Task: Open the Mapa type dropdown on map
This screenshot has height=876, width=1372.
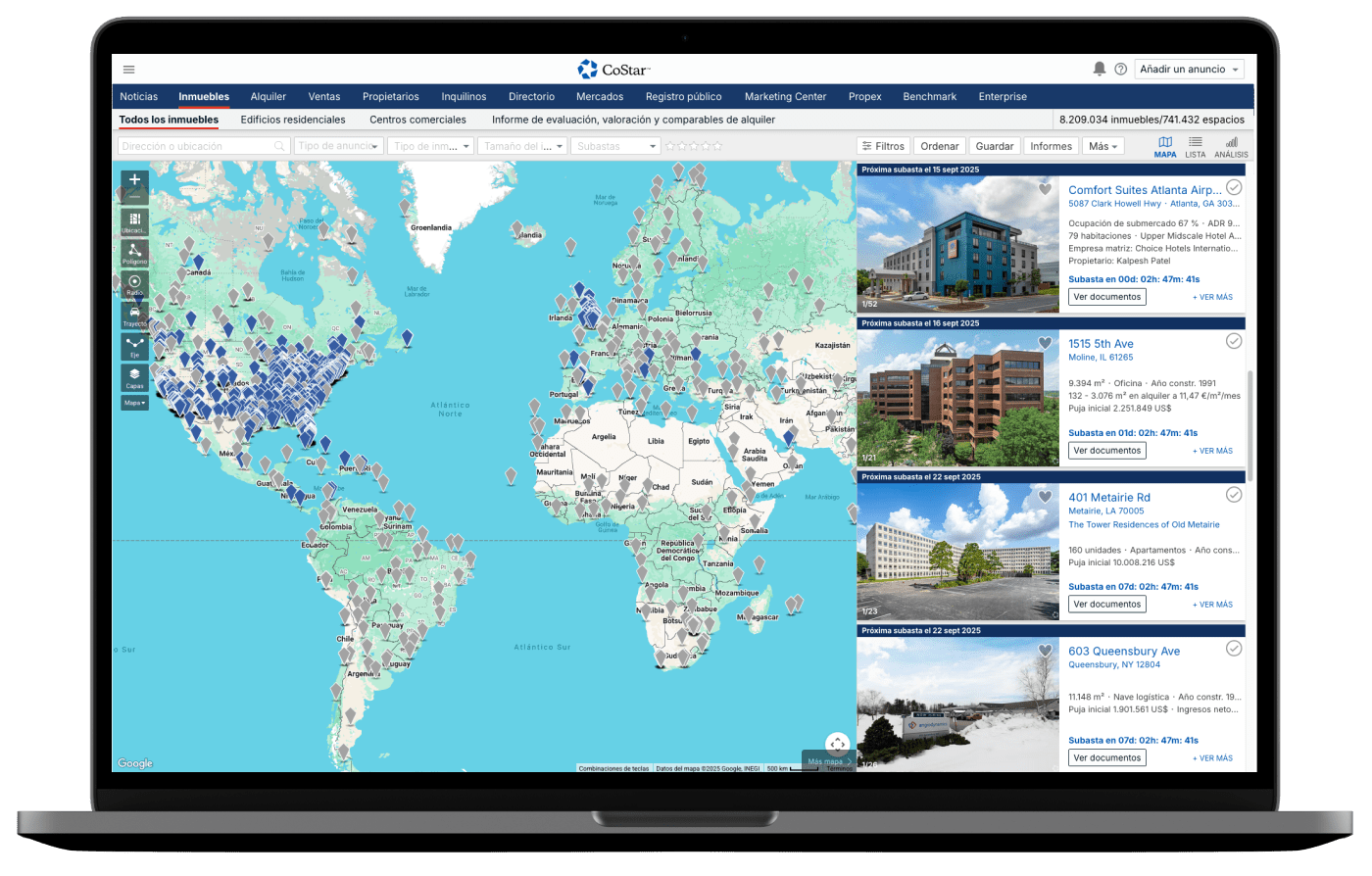Action: click(134, 403)
